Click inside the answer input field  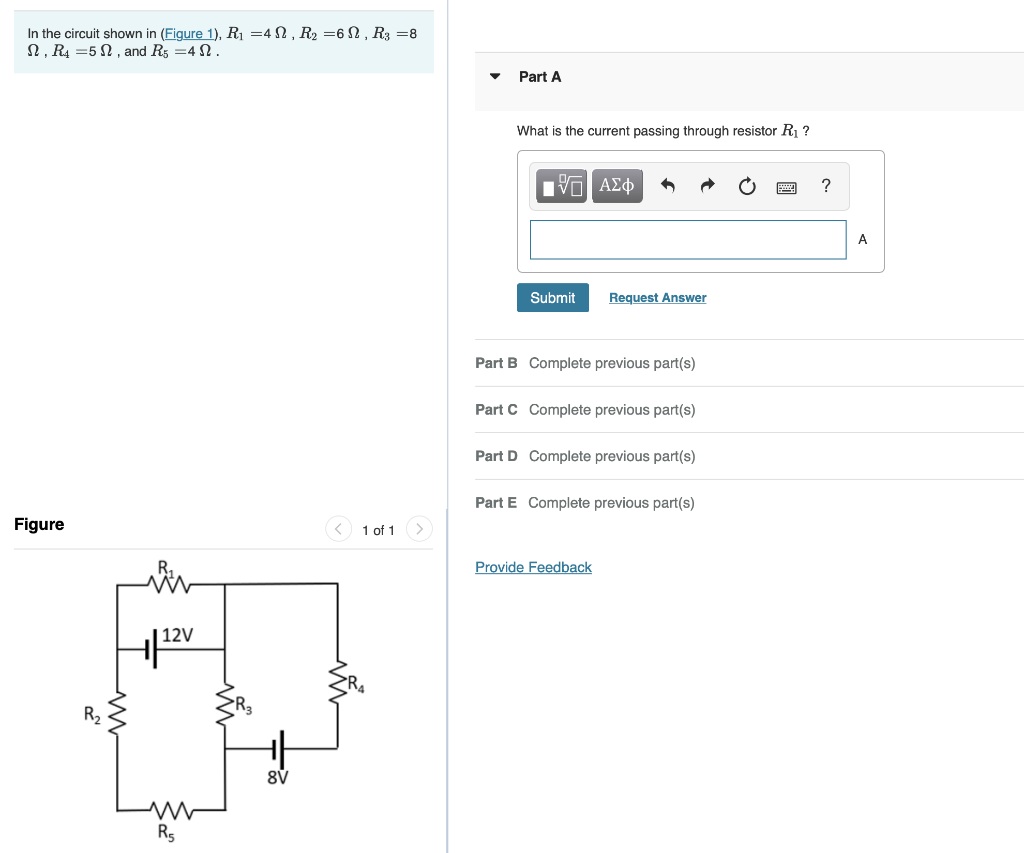pyautogui.click(x=687, y=239)
